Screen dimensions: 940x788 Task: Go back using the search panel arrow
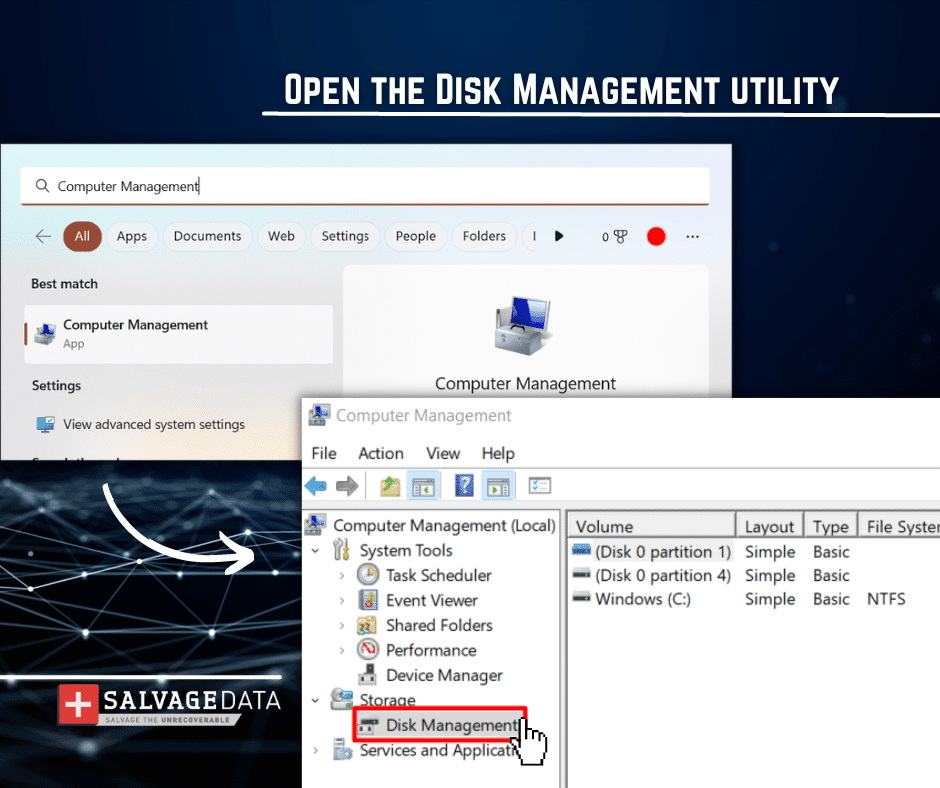pyautogui.click(x=43, y=236)
